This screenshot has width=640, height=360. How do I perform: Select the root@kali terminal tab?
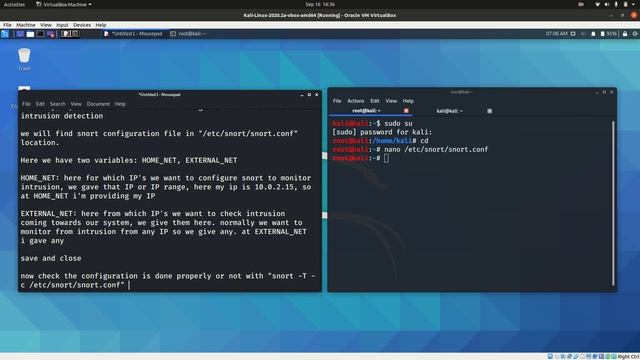tap(367, 111)
